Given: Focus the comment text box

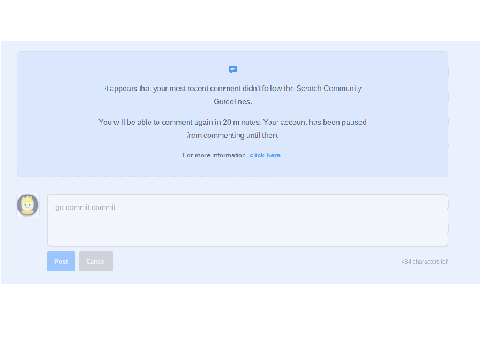Looking at the screenshot, I should coord(248,220).
